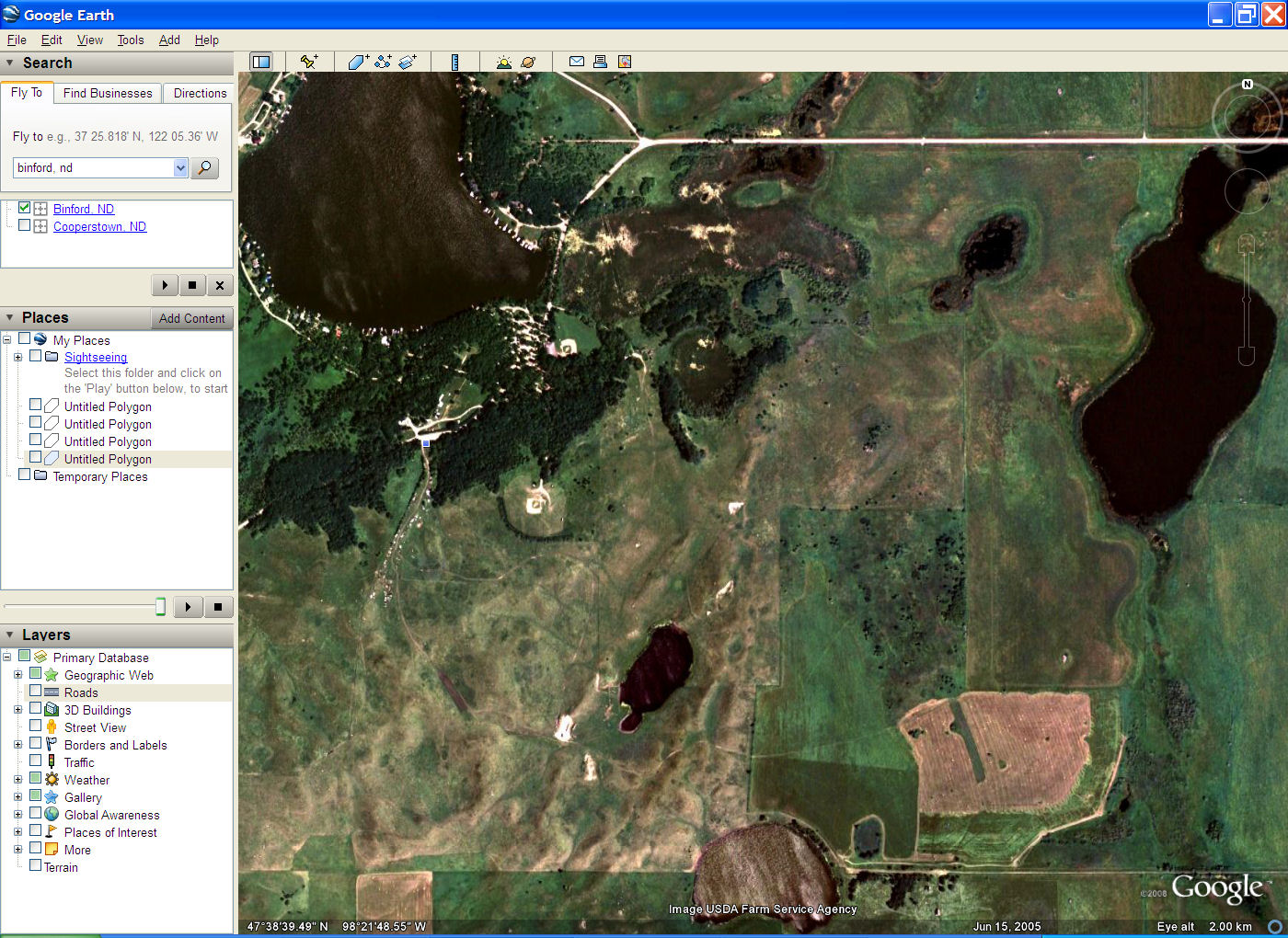1288x938 pixels.
Task: Open the Edit menu
Action: click(x=52, y=40)
